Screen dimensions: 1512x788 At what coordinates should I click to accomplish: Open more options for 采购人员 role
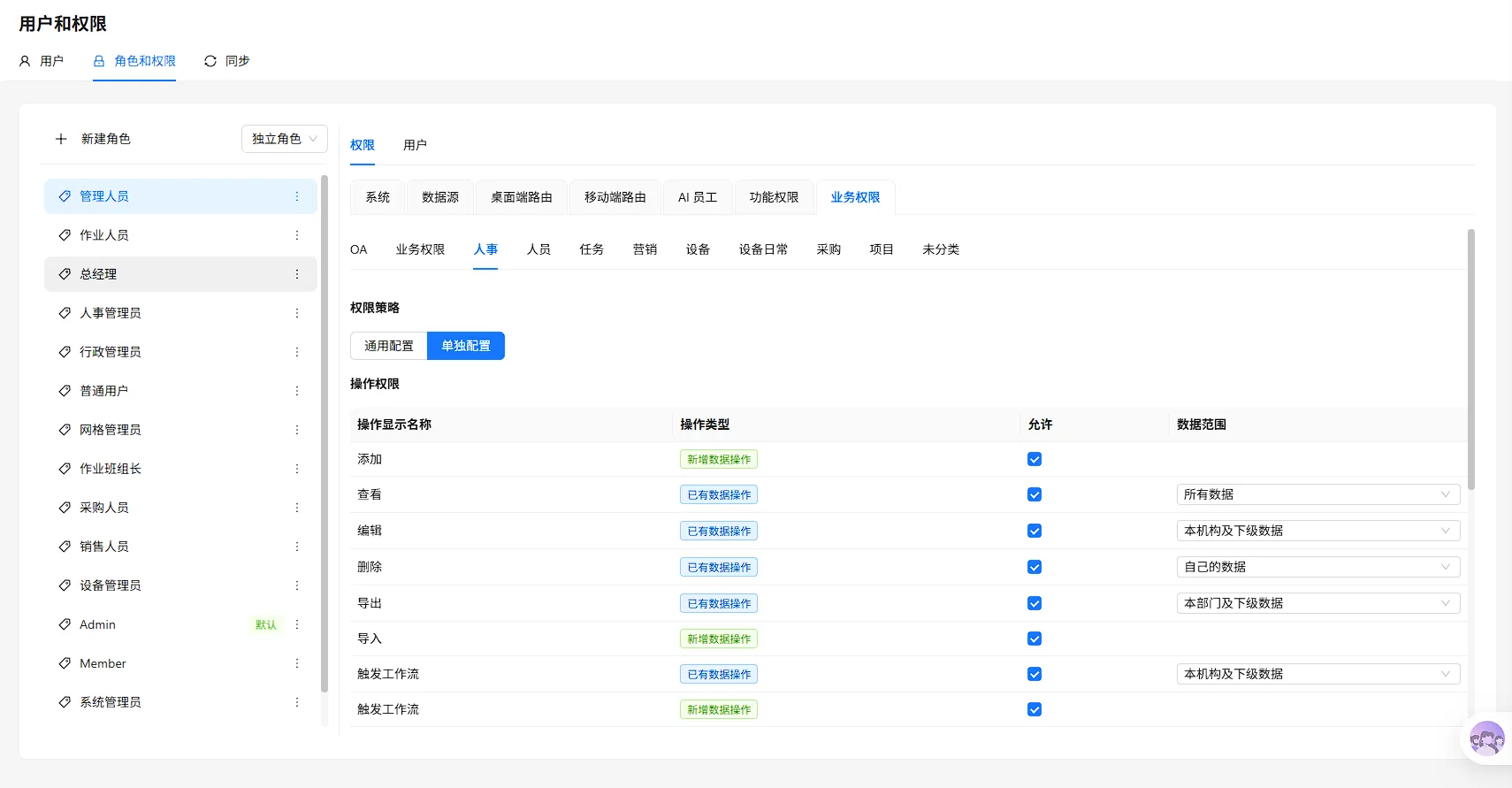[x=297, y=508]
